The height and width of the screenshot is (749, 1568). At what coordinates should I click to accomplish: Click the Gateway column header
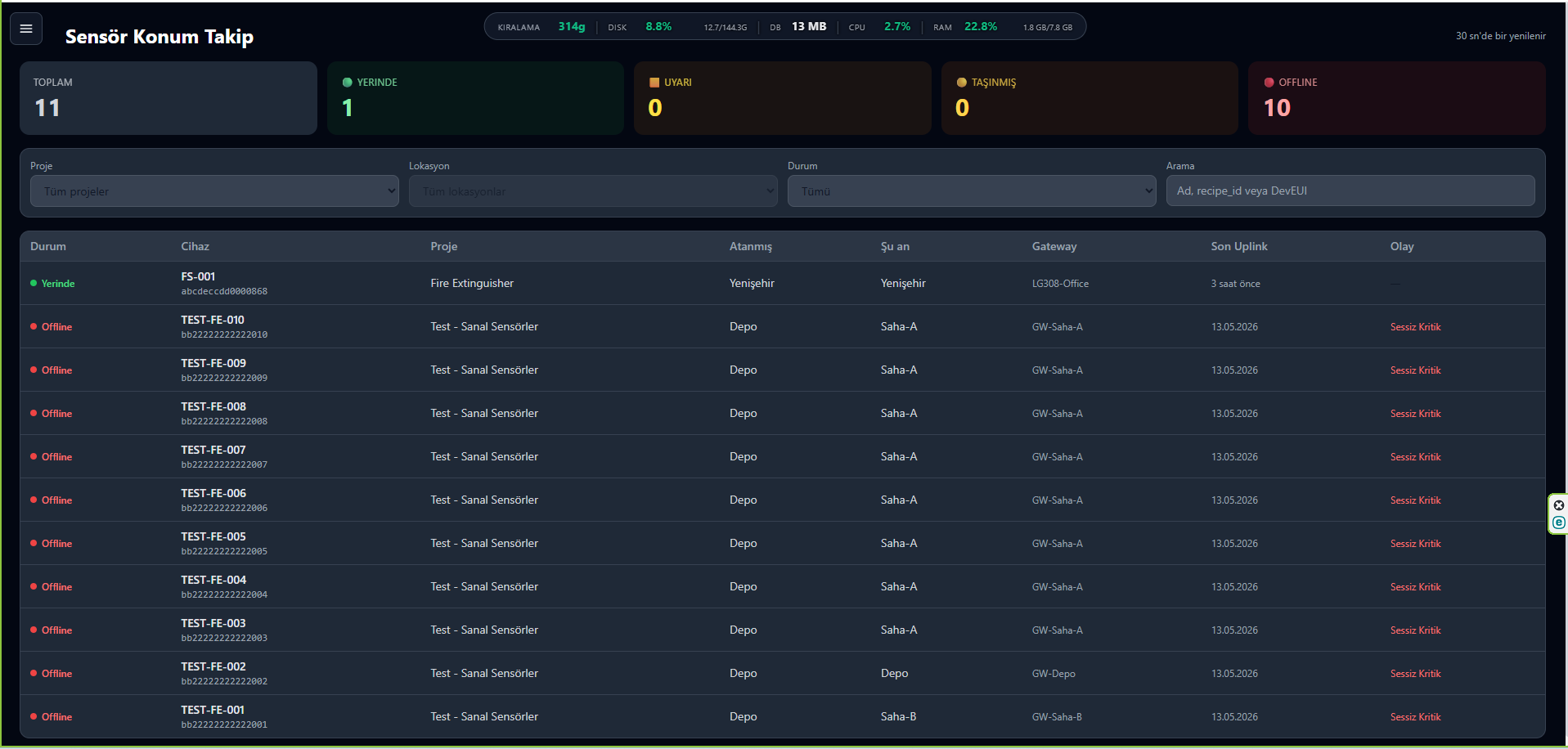1054,246
